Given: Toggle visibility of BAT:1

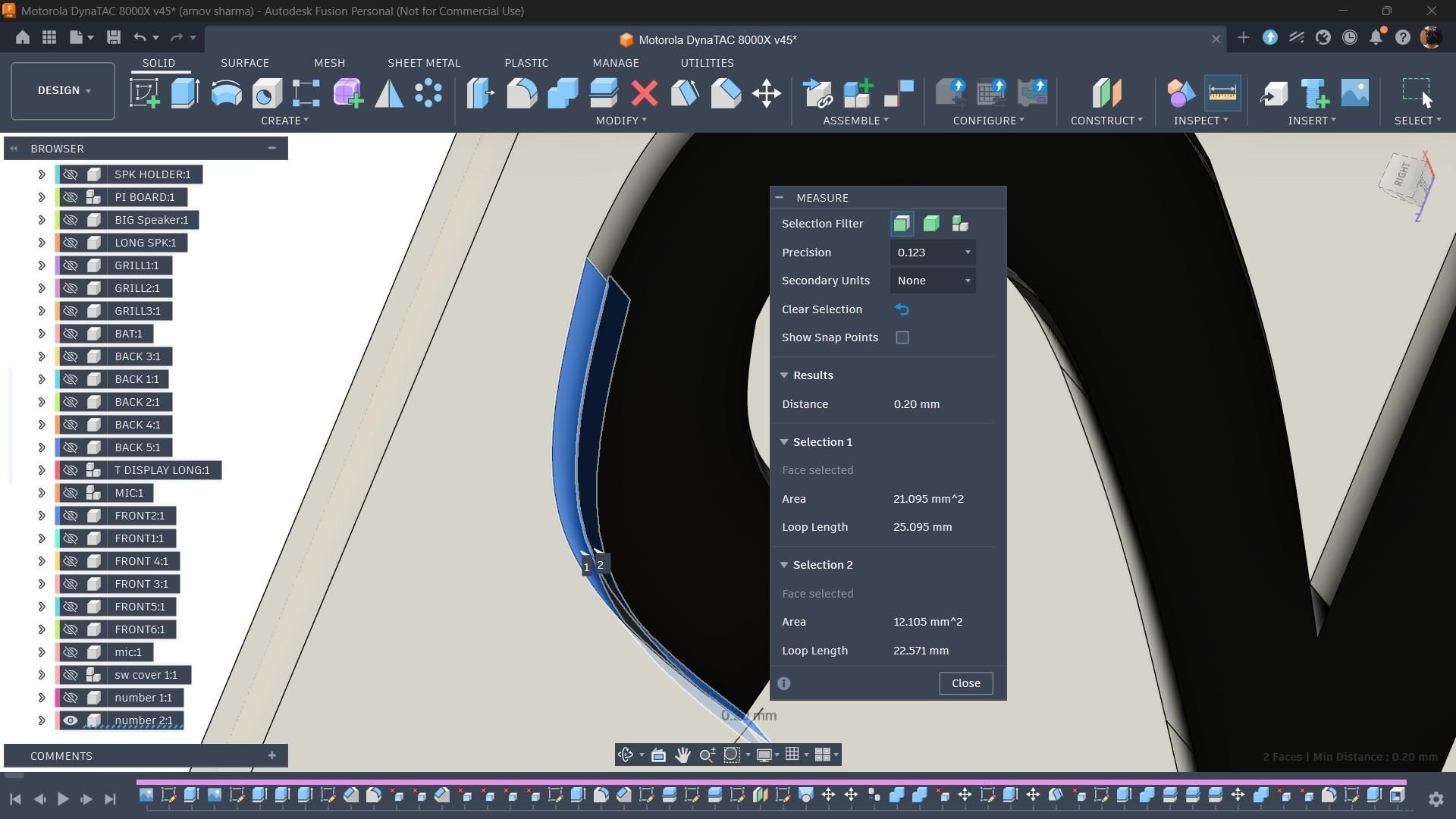Looking at the screenshot, I should pyautogui.click(x=70, y=334).
